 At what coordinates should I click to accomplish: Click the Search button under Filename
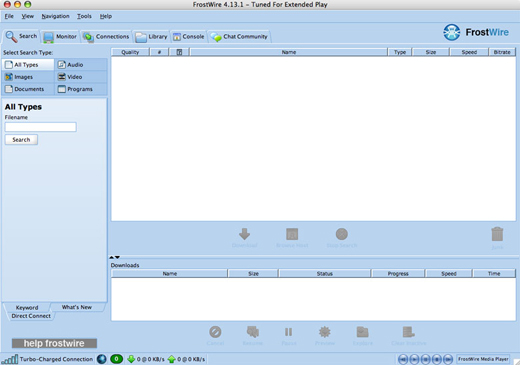(x=21, y=140)
